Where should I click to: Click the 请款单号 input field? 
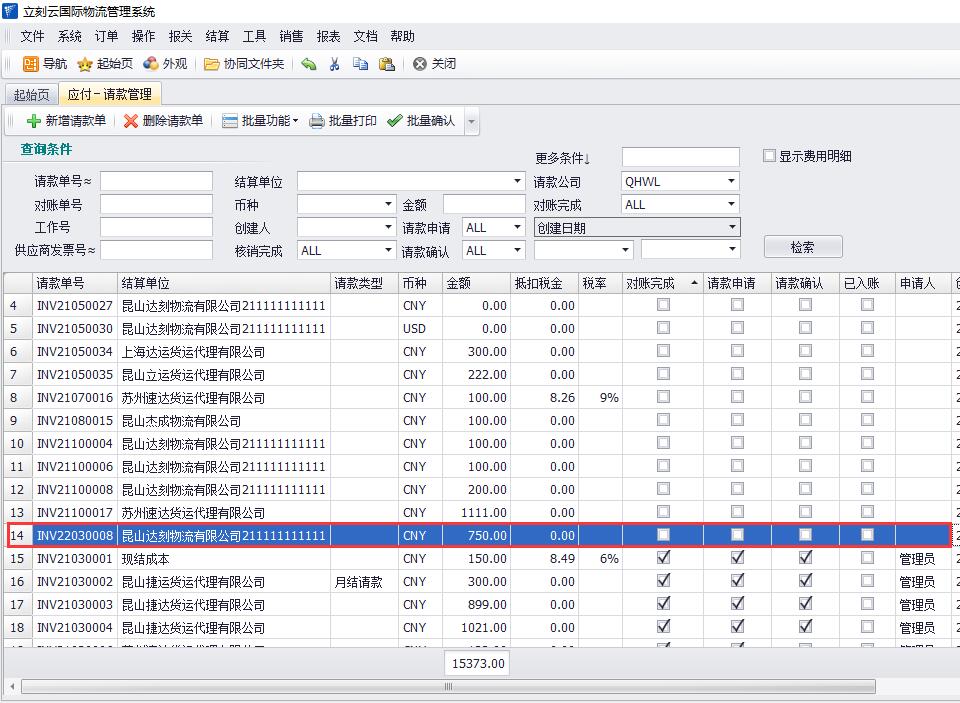(156, 181)
